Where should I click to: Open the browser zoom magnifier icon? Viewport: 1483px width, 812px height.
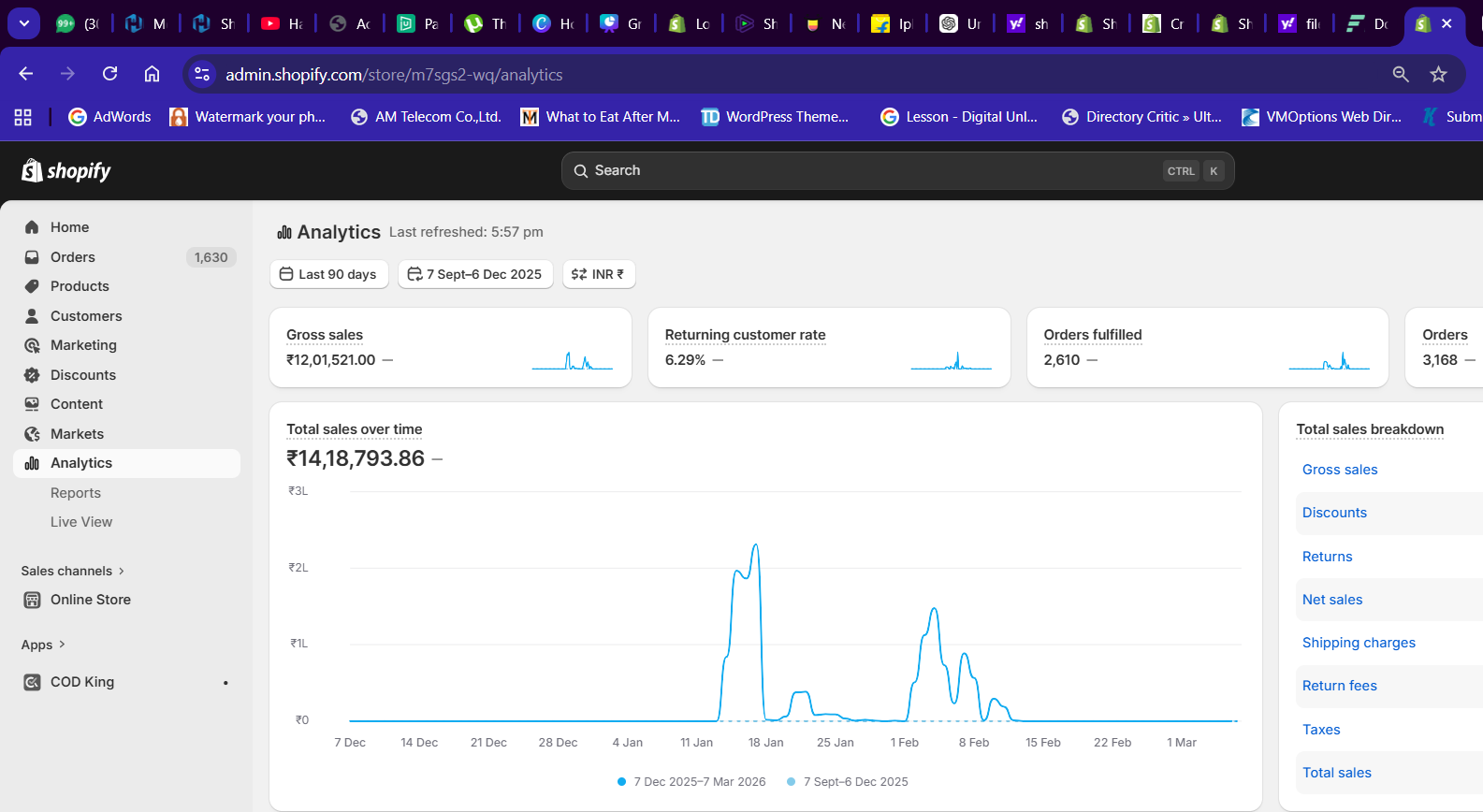click(x=1400, y=74)
